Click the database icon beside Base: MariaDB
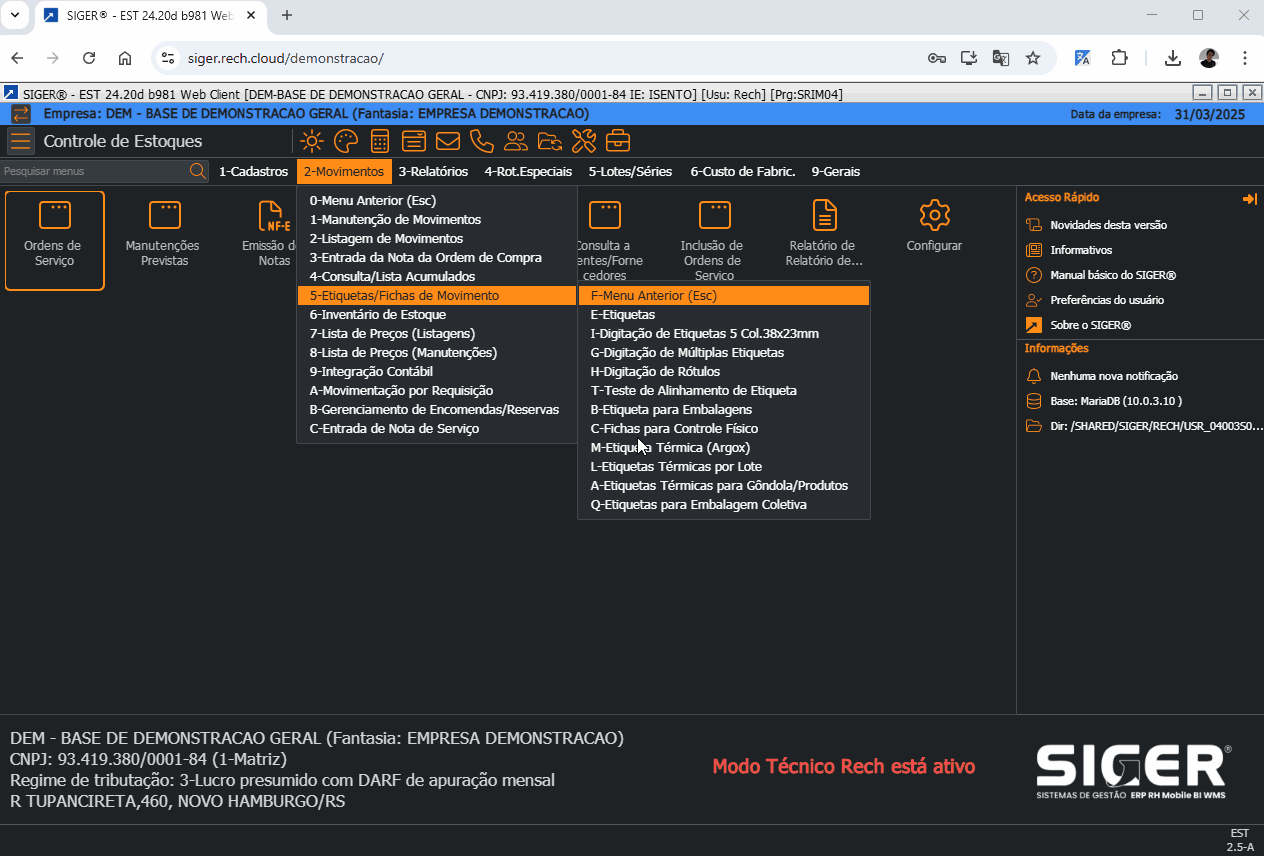The image size is (1264, 856). click(x=1034, y=401)
